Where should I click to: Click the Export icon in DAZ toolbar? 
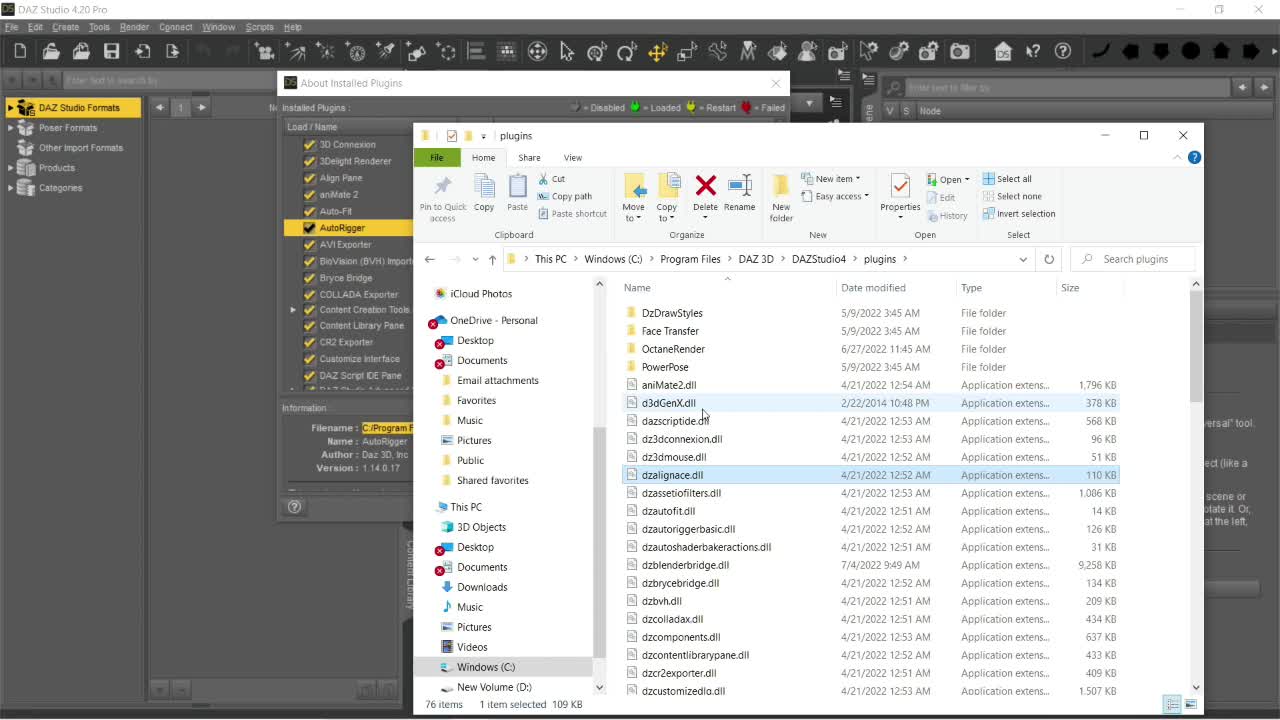click(172, 51)
